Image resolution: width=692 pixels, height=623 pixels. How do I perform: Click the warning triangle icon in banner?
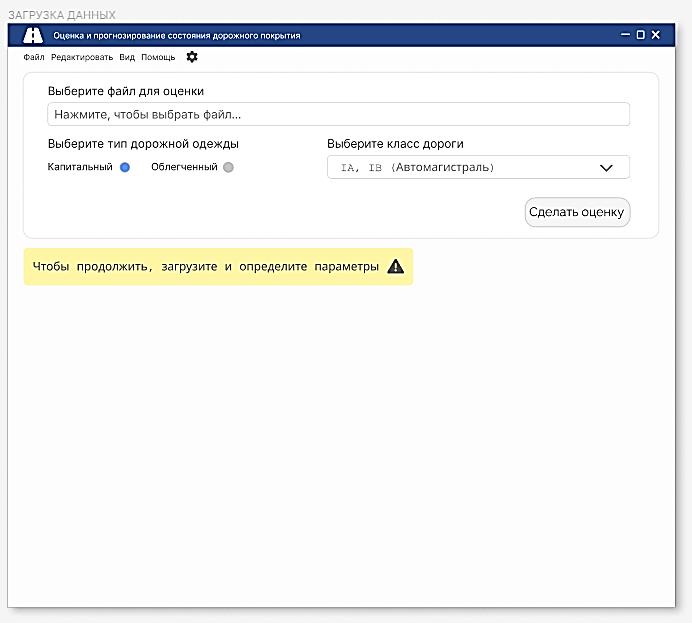(395, 266)
